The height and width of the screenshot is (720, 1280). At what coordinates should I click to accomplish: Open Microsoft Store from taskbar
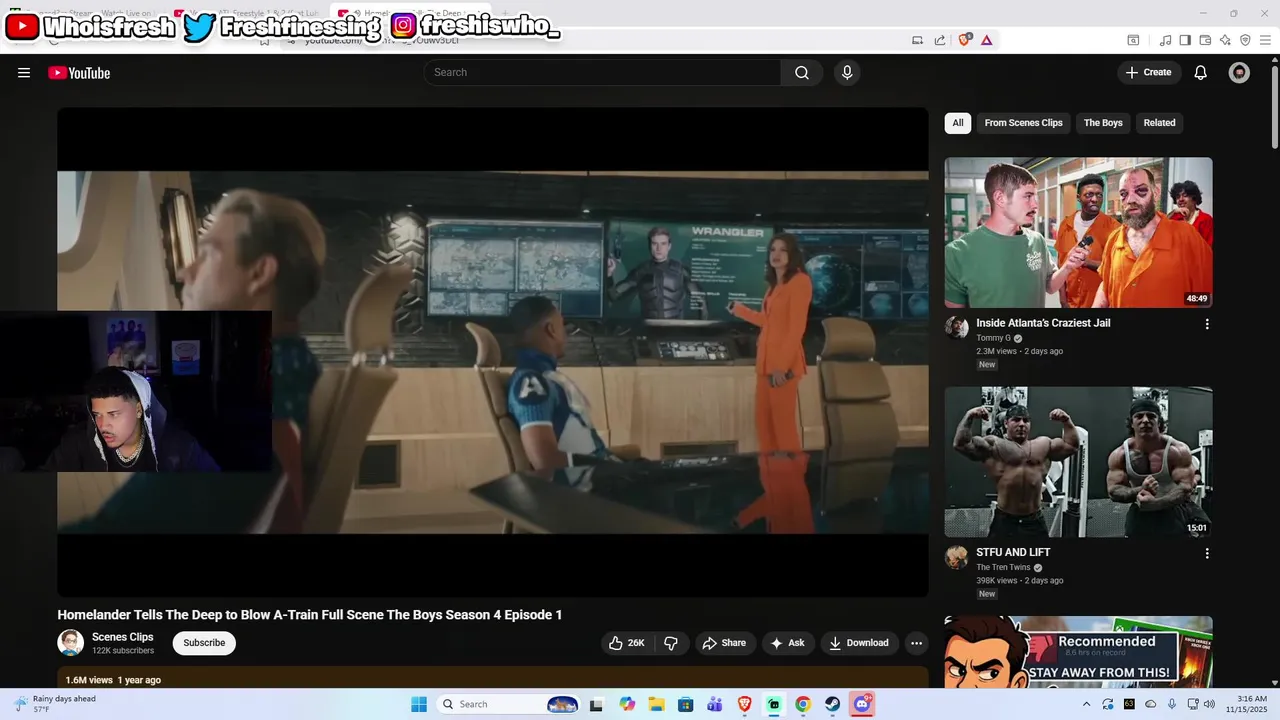coord(685,704)
